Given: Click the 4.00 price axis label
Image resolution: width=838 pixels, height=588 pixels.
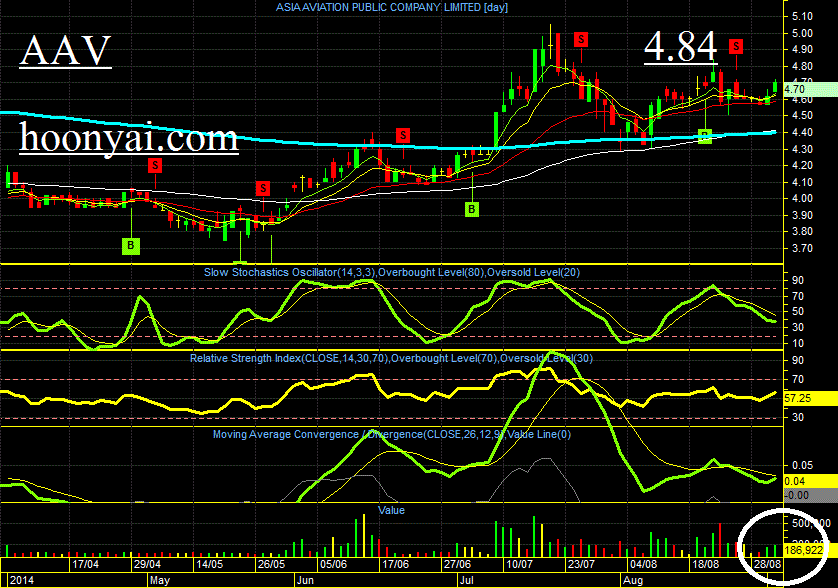Looking at the screenshot, I should point(802,198).
